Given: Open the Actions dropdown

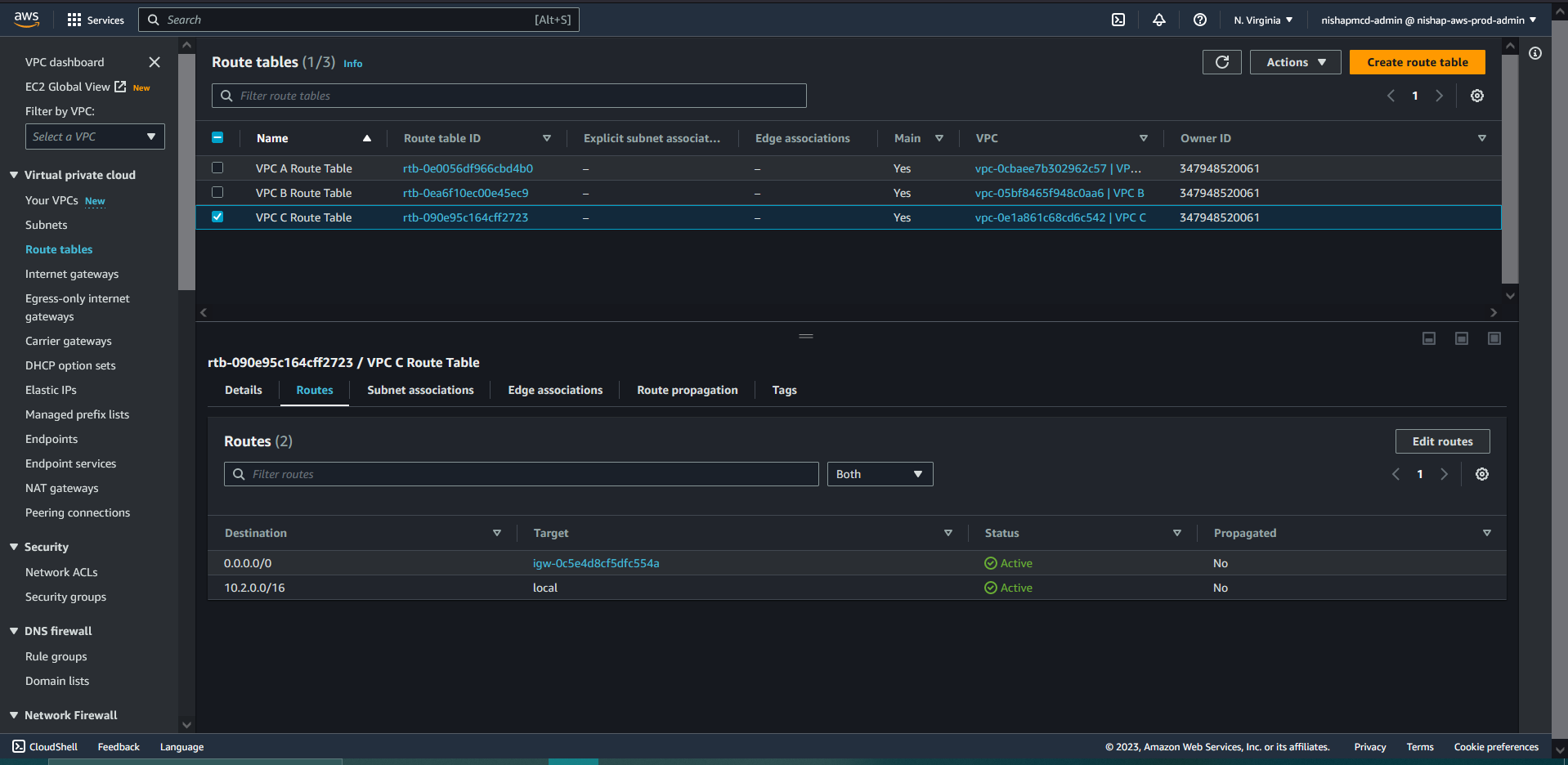Looking at the screenshot, I should [1295, 62].
